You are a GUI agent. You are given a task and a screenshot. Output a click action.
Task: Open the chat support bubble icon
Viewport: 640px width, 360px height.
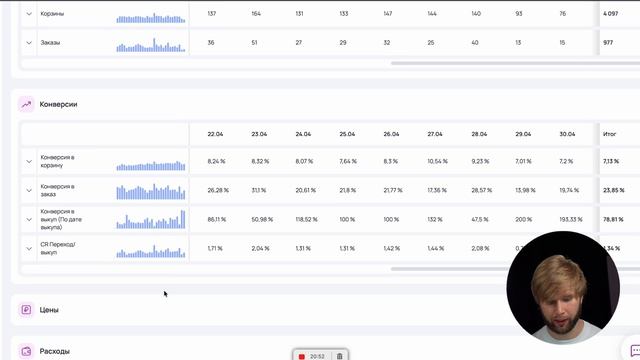point(635,350)
